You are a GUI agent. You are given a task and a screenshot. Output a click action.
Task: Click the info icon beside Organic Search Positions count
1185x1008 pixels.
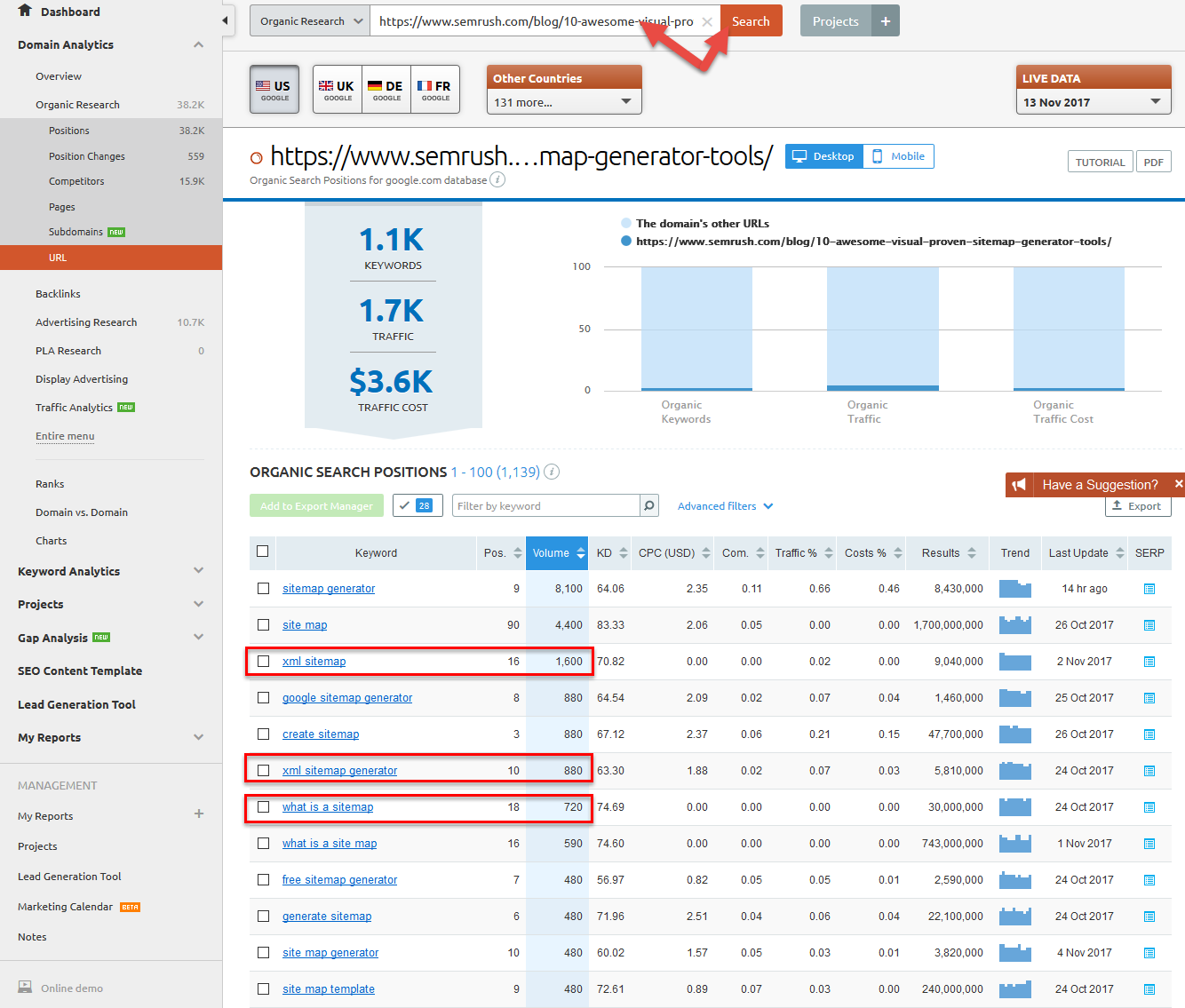click(x=551, y=472)
